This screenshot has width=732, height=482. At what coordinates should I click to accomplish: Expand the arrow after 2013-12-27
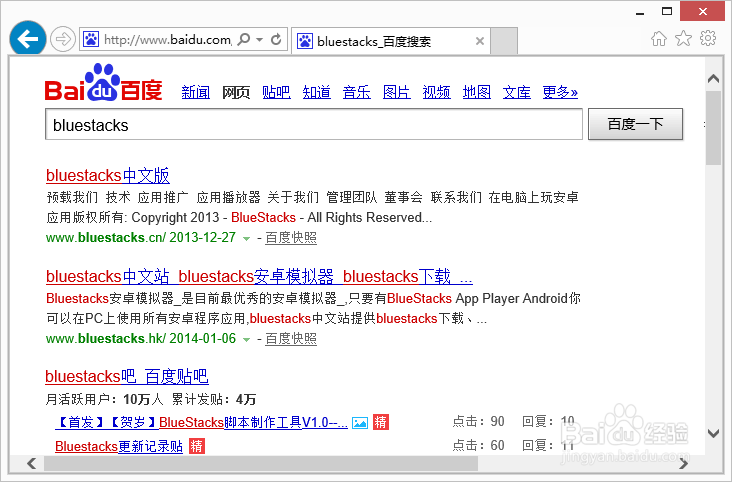[x=246, y=239]
